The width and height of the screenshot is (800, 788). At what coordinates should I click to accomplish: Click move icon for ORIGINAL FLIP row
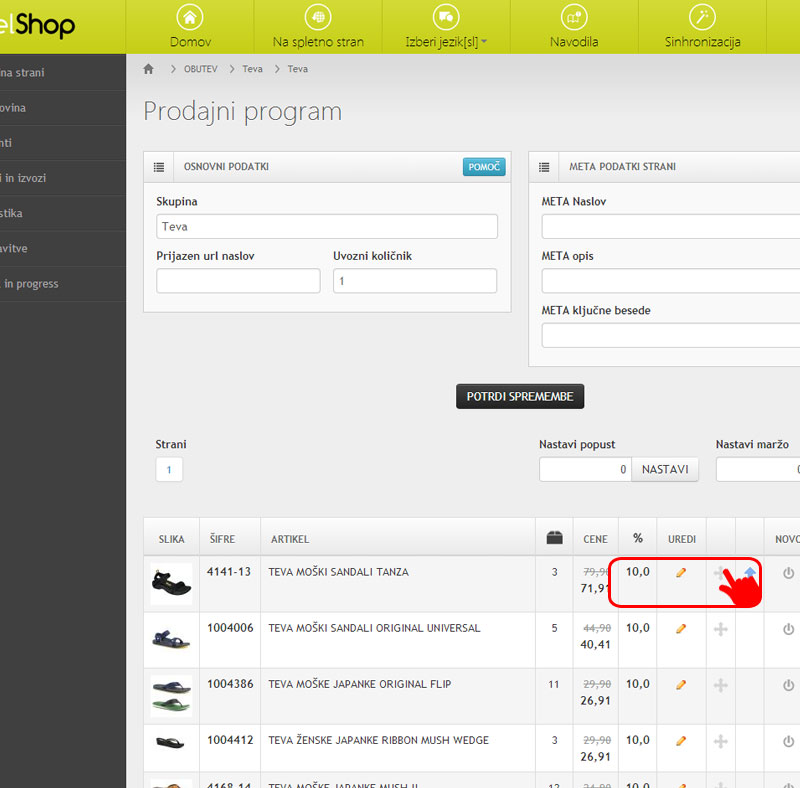(720, 685)
